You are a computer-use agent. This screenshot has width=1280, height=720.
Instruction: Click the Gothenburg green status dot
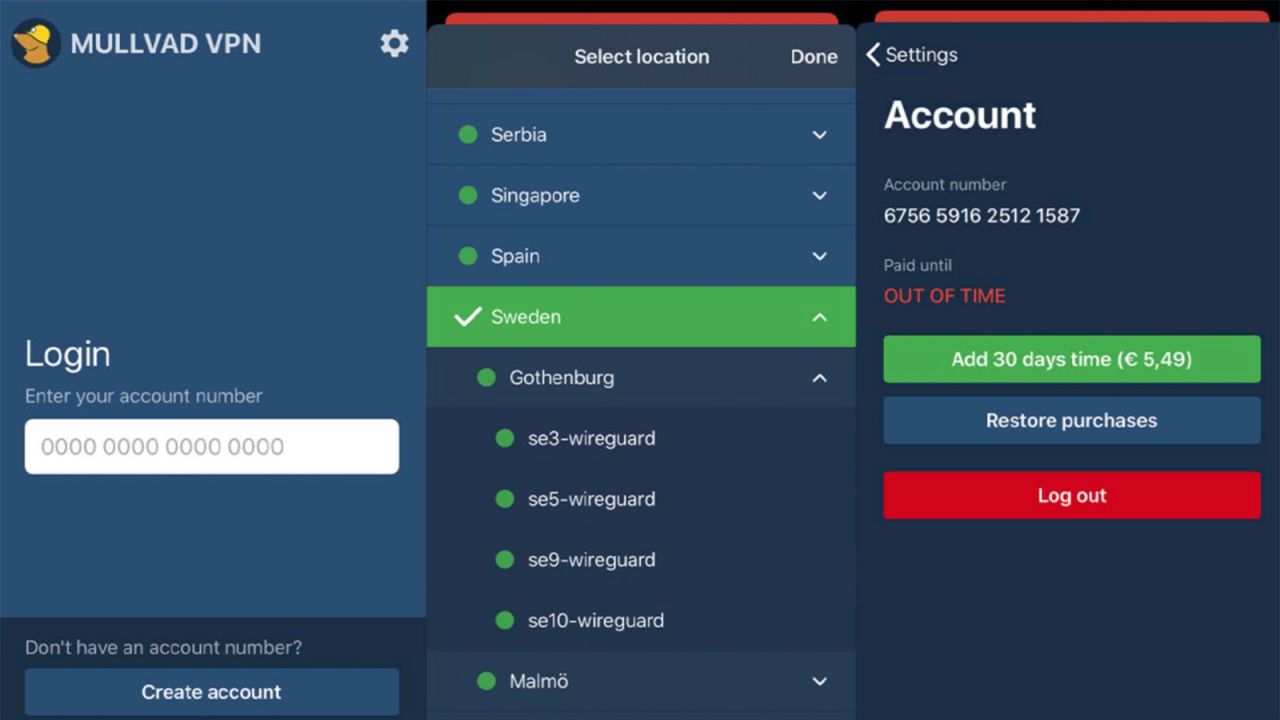coord(486,377)
